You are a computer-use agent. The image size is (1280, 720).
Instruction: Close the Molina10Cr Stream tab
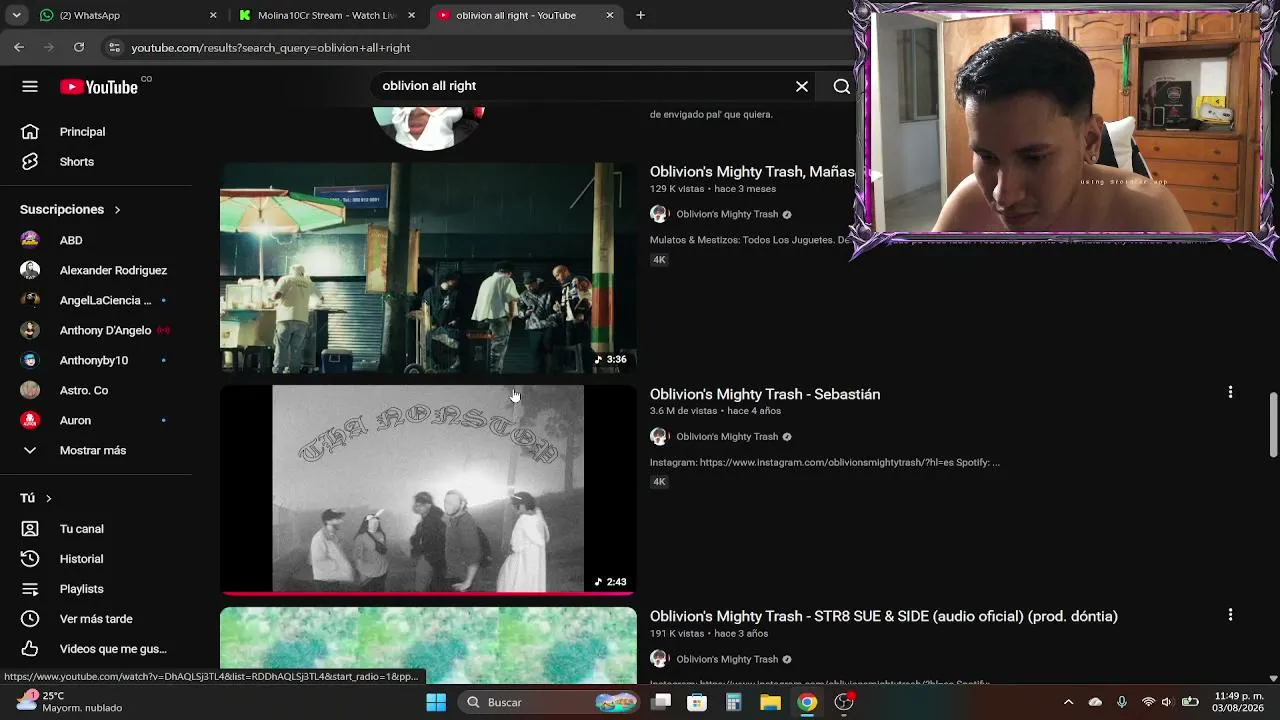point(411,15)
